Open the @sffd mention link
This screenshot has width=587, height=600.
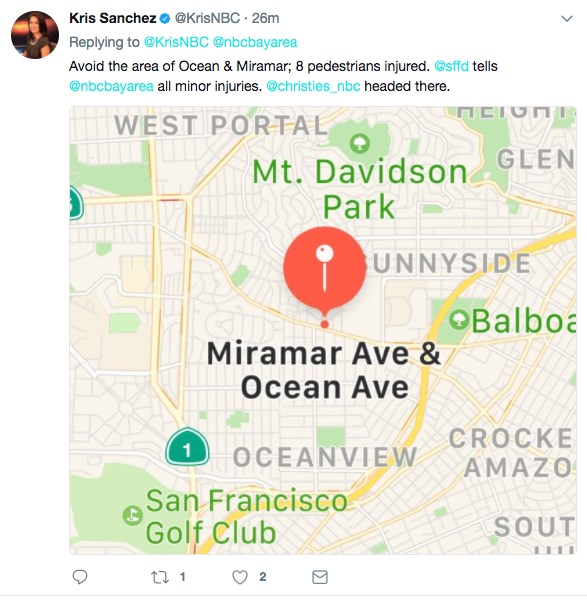click(x=451, y=66)
